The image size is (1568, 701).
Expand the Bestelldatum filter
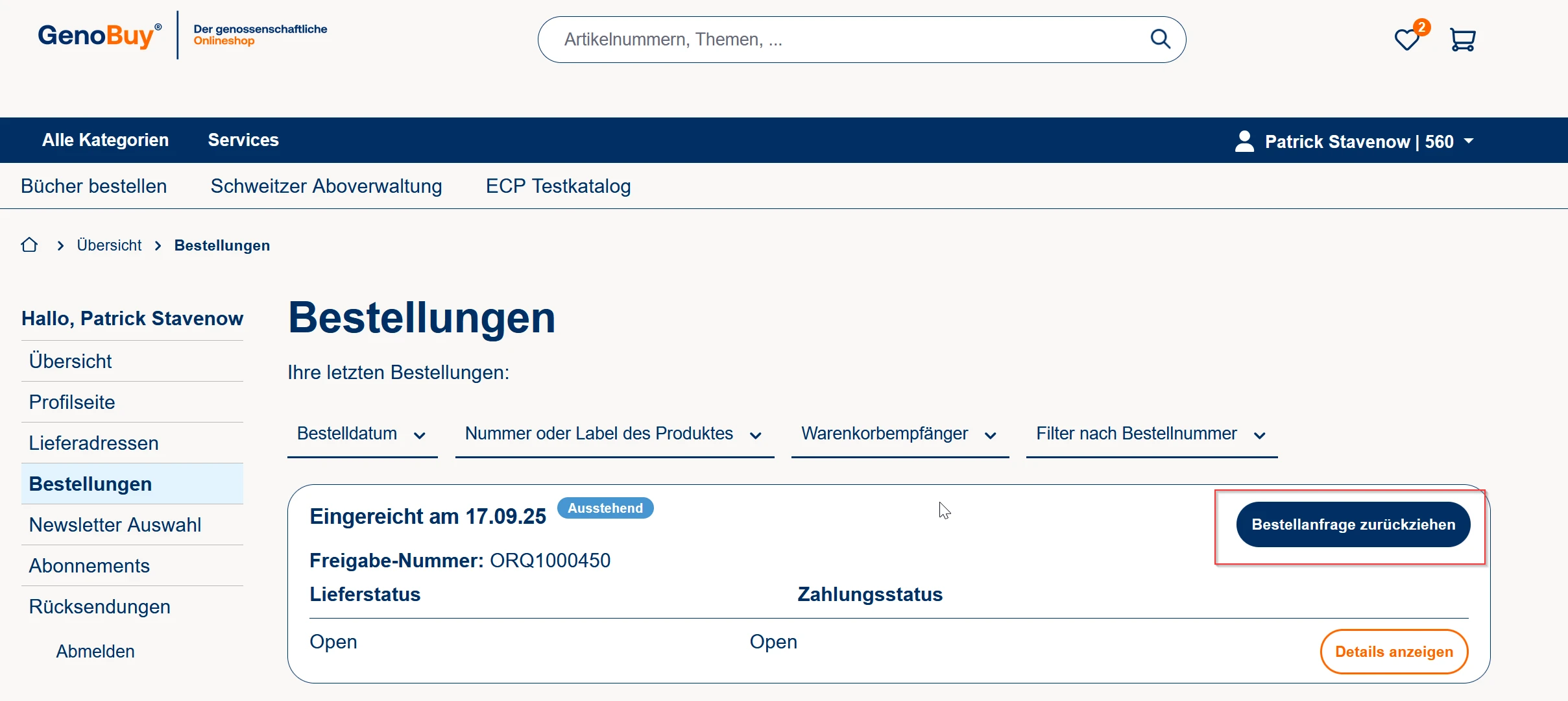click(x=361, y=434)
